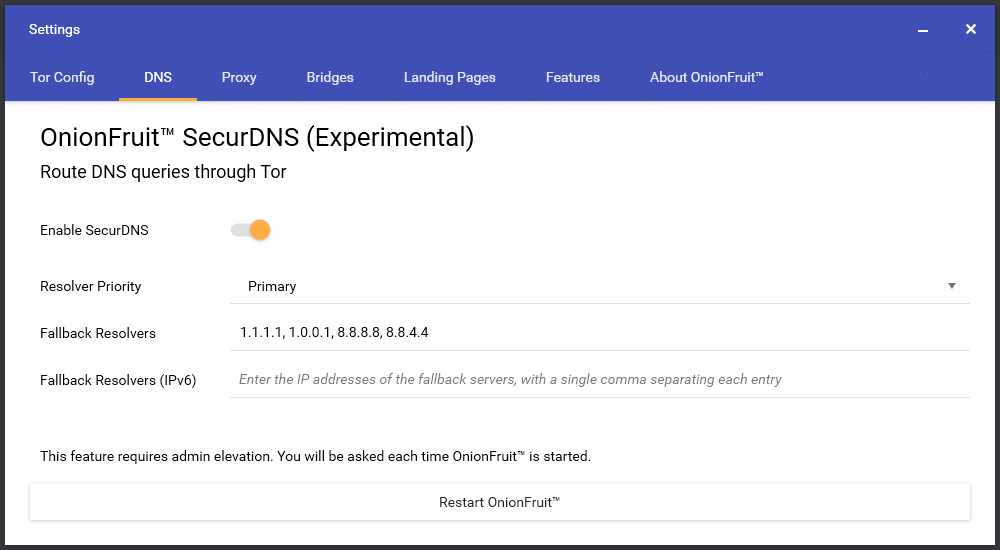Click the Restart OnionFruit button
This screenshot has width=1000, height=550.
click(500, 502)
